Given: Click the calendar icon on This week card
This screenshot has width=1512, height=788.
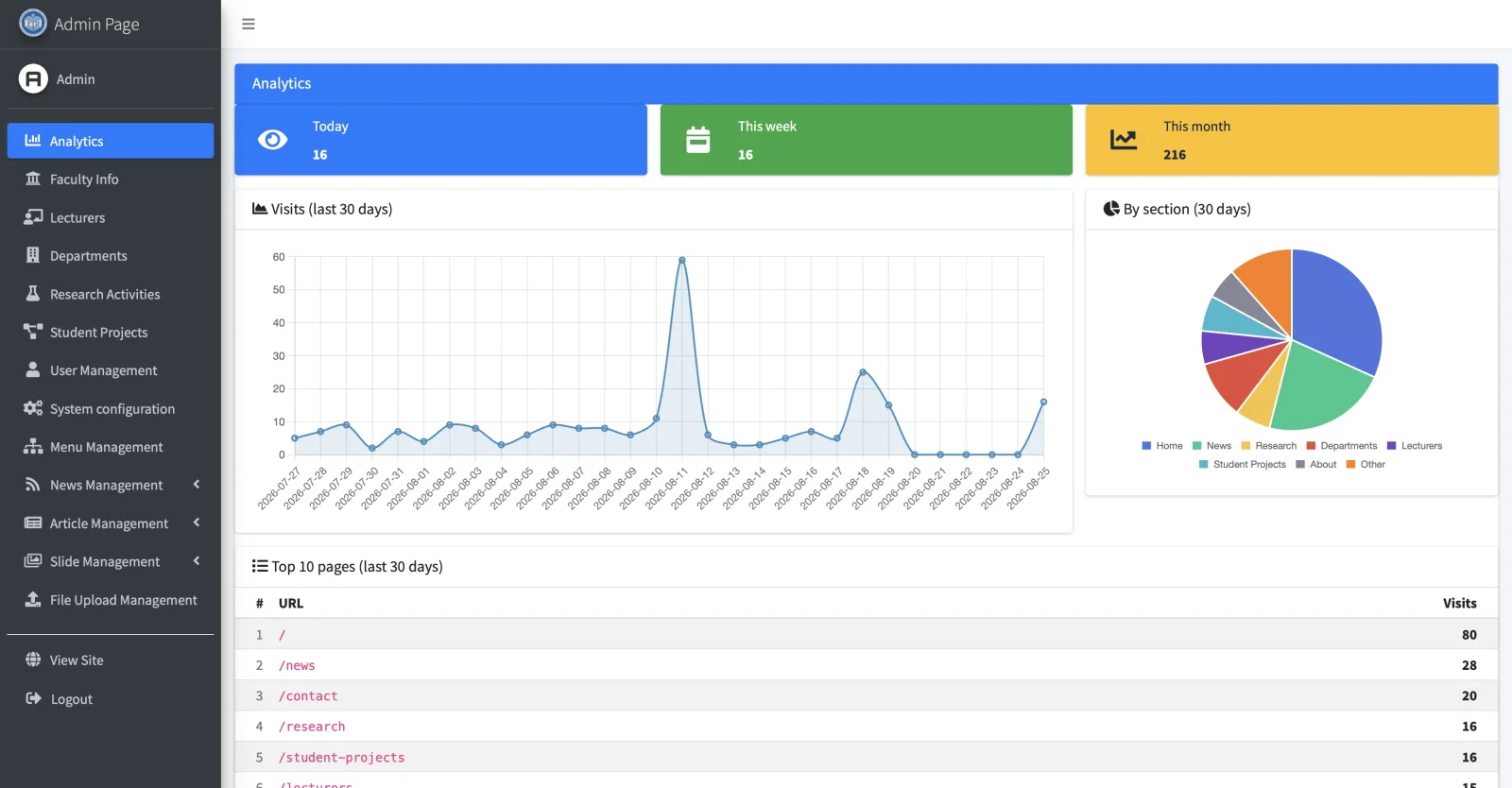Looking at the screenshot, I should click(697, 140).
